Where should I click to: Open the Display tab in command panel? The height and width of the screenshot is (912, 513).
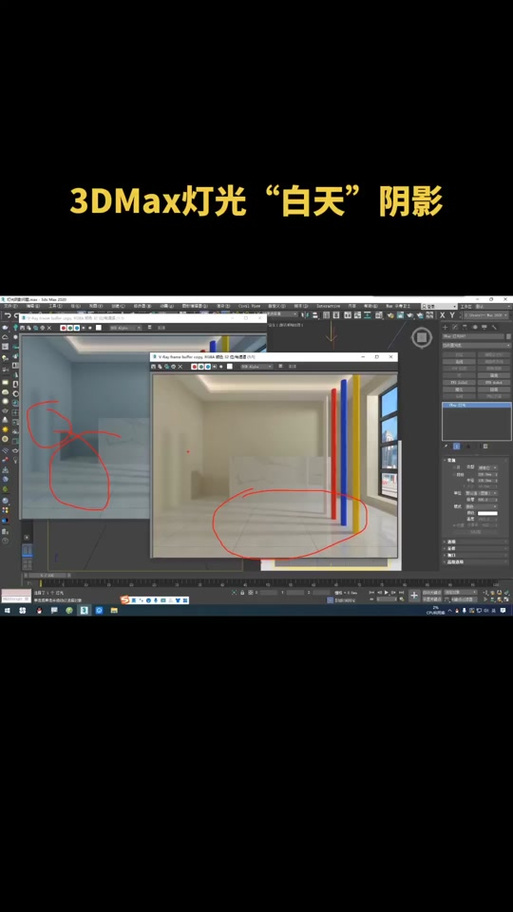coord(484,327)
